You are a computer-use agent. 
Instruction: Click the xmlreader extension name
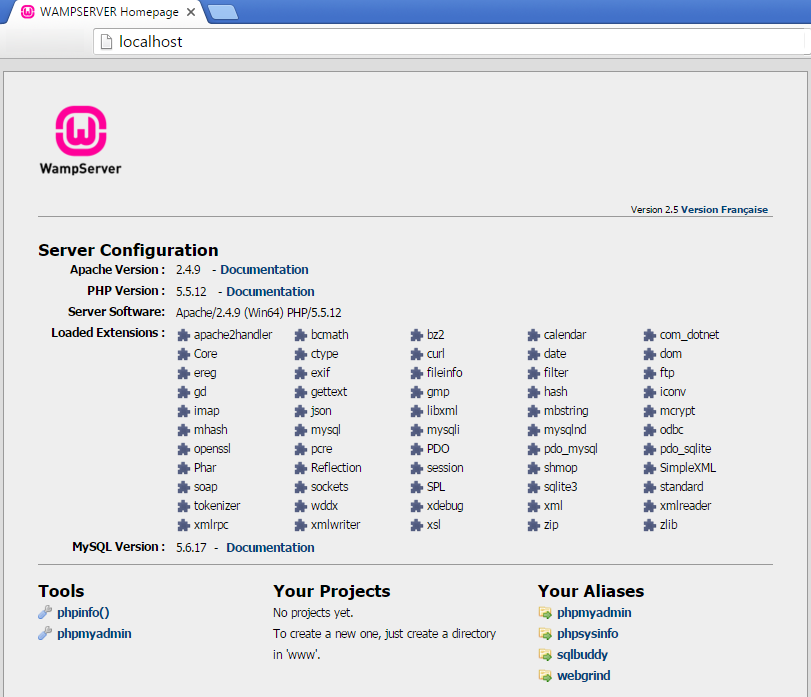[x=685, y=506]
